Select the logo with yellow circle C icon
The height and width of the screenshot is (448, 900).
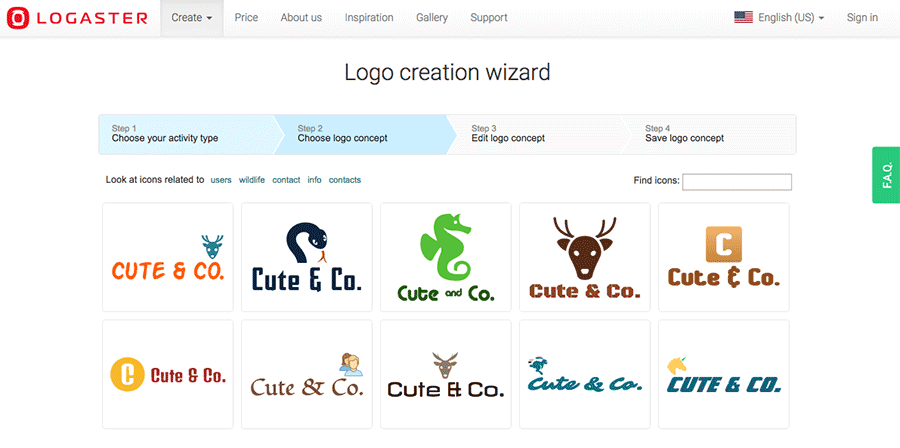click(168, 374)
